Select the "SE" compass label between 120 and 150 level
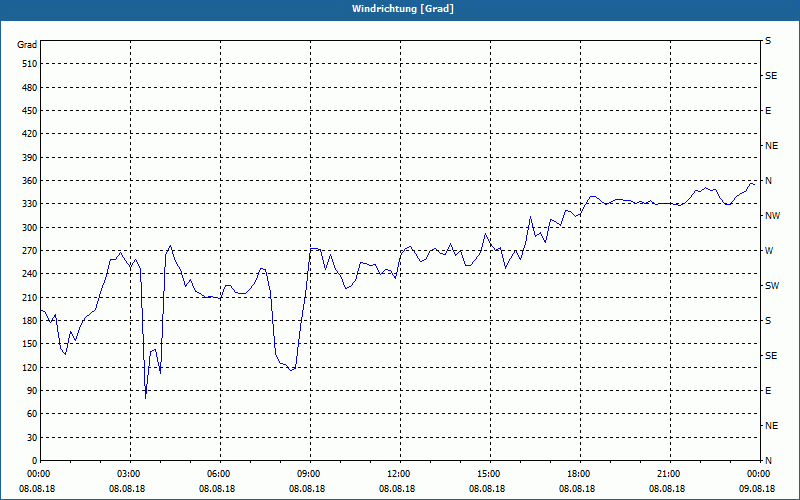The image size is (800, 500). (x=771, y=356)
